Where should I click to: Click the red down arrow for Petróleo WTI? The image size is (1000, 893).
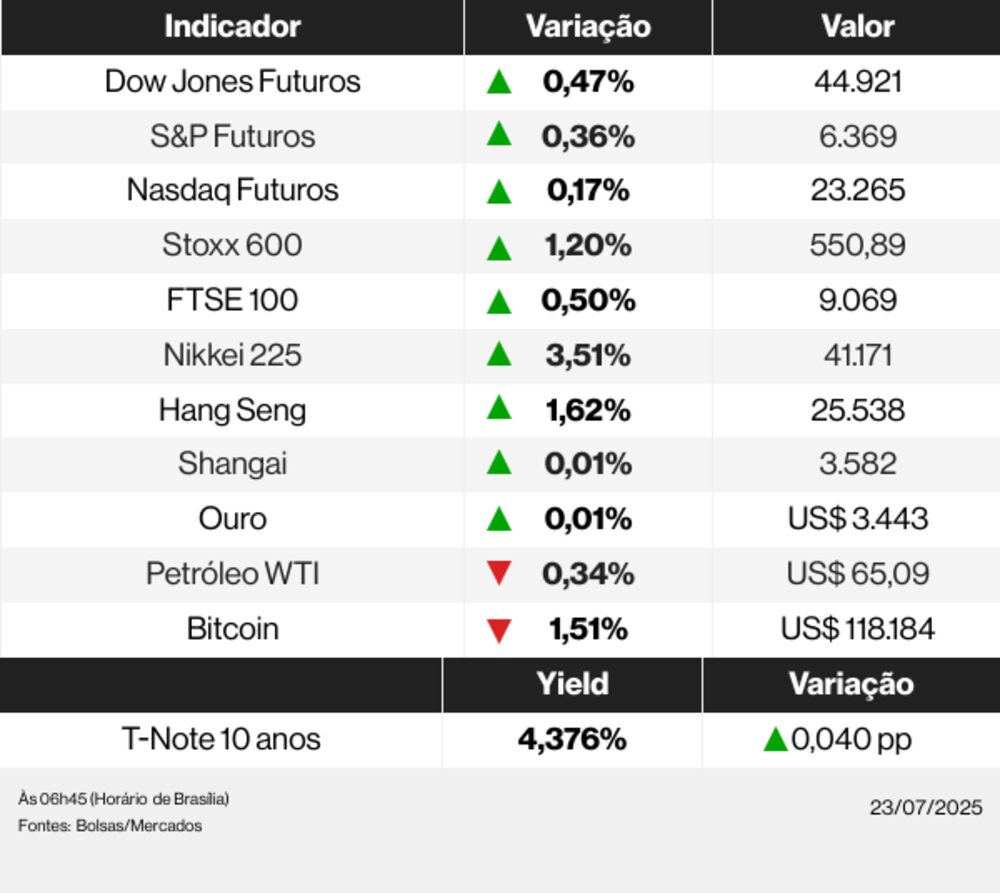pyautogui.click(x=499, y=574)
